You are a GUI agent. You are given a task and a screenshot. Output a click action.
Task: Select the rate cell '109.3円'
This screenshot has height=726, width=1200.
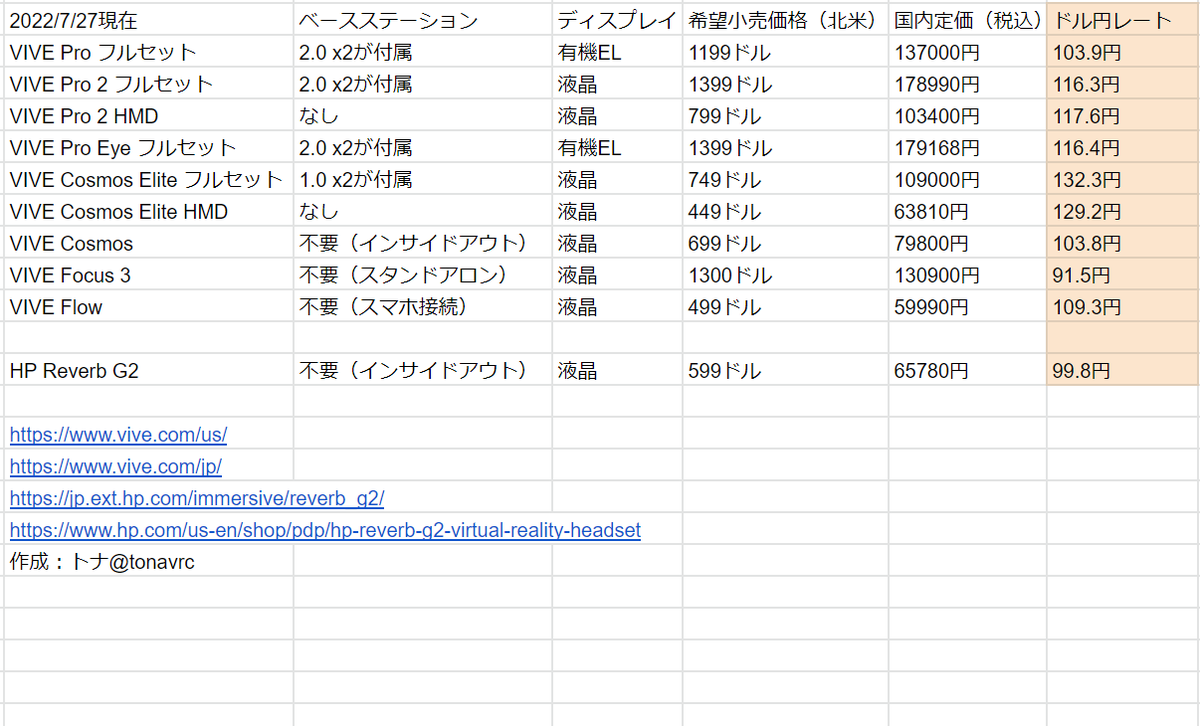point(1123,308)
